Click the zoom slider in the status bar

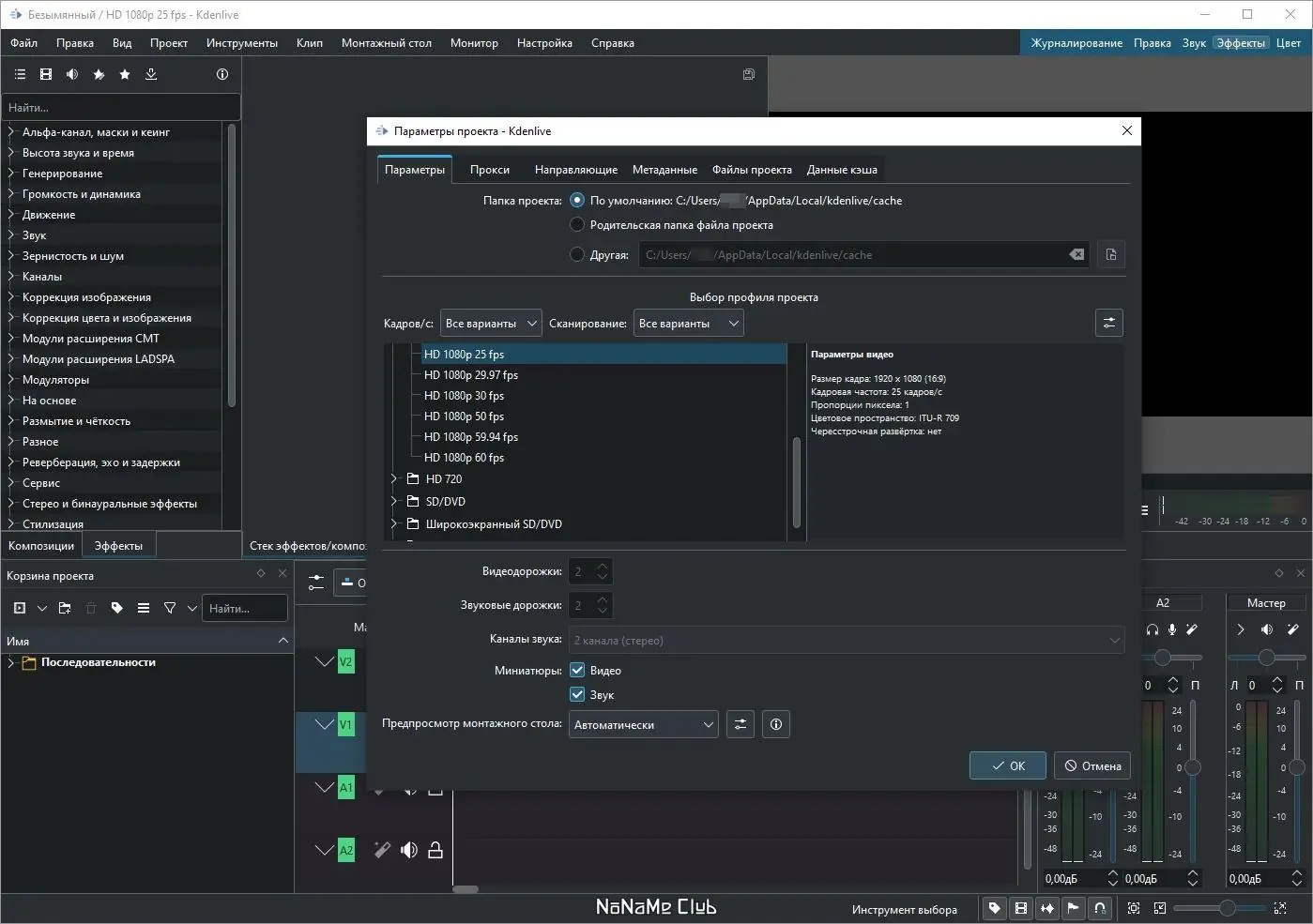coord(1227,908)
